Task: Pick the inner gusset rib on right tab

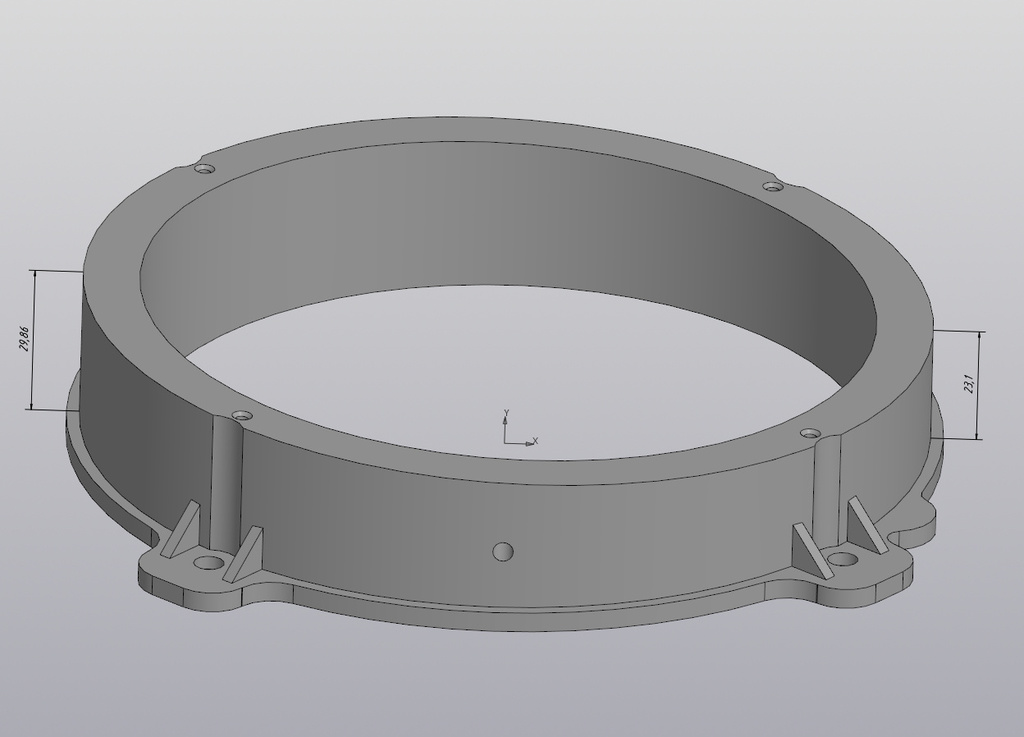Action: (810, 550)
